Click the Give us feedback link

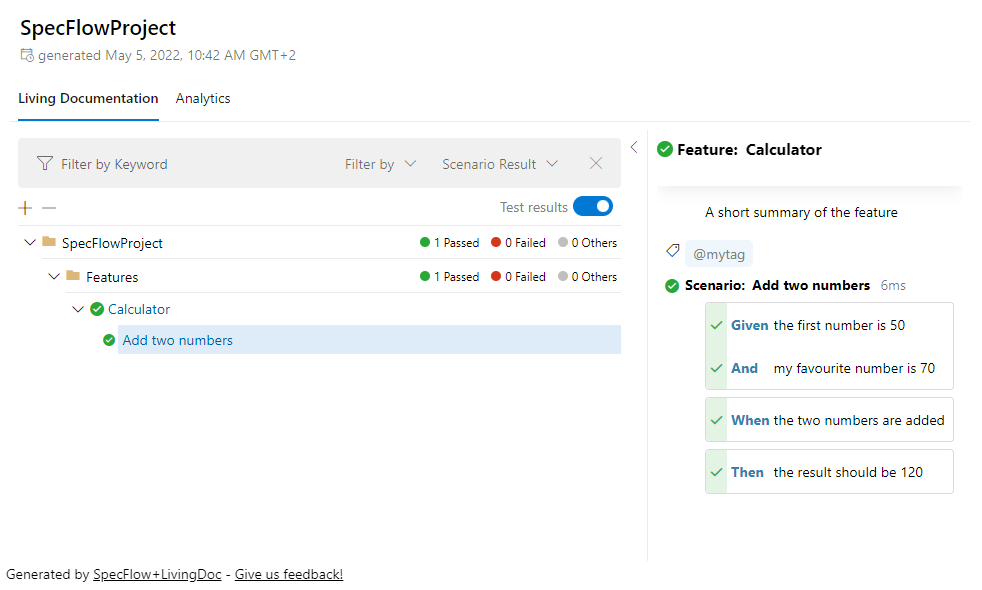[x=288, y=574]
